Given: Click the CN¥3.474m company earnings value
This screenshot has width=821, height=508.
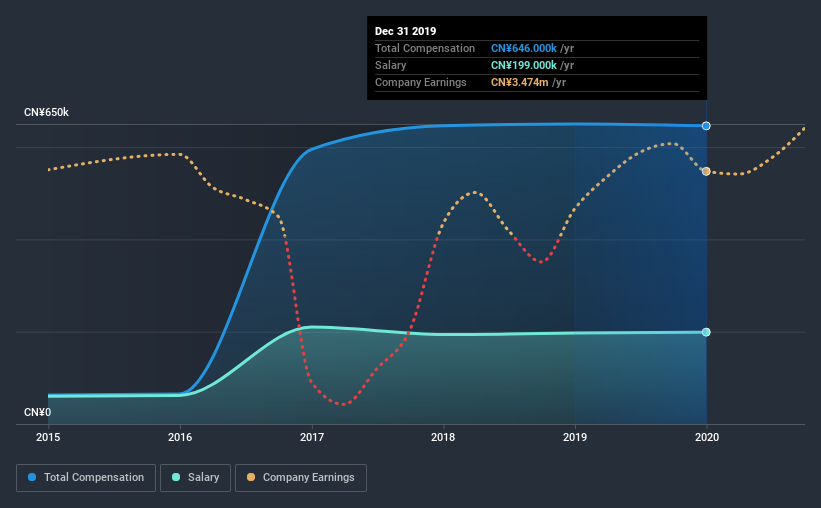Looking at the screenshot, I should click(519, 82).
